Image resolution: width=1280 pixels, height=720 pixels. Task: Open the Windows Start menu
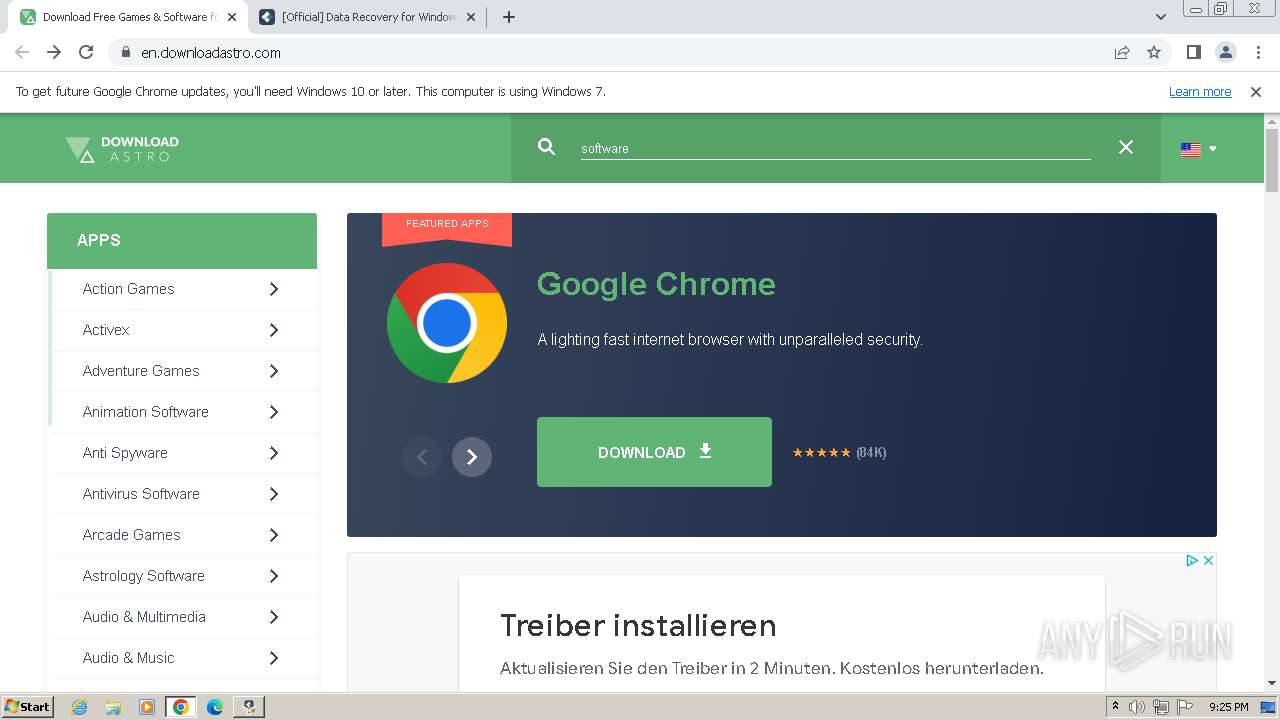[x=27, y=706]
